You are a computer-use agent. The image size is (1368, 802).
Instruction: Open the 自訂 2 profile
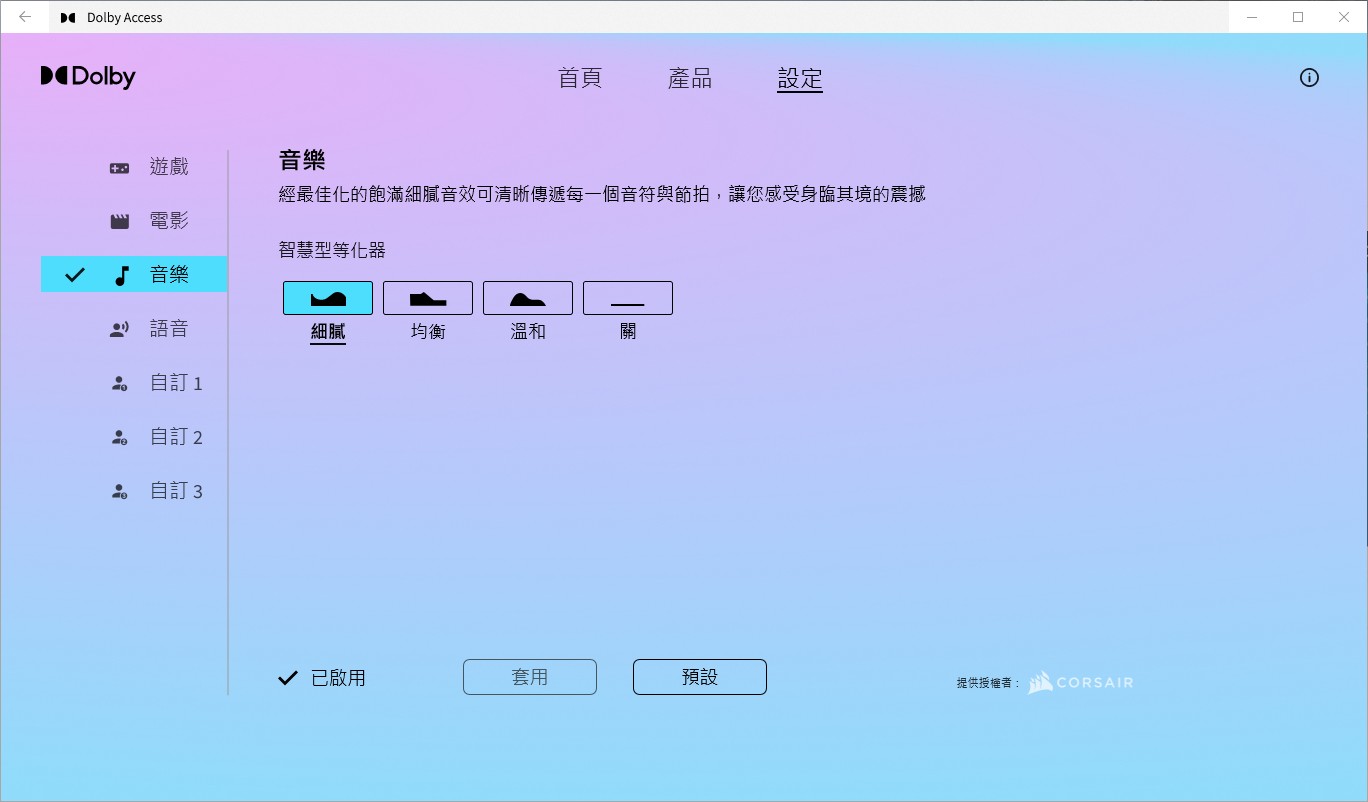pyautogui.click(x=176, y=437)
